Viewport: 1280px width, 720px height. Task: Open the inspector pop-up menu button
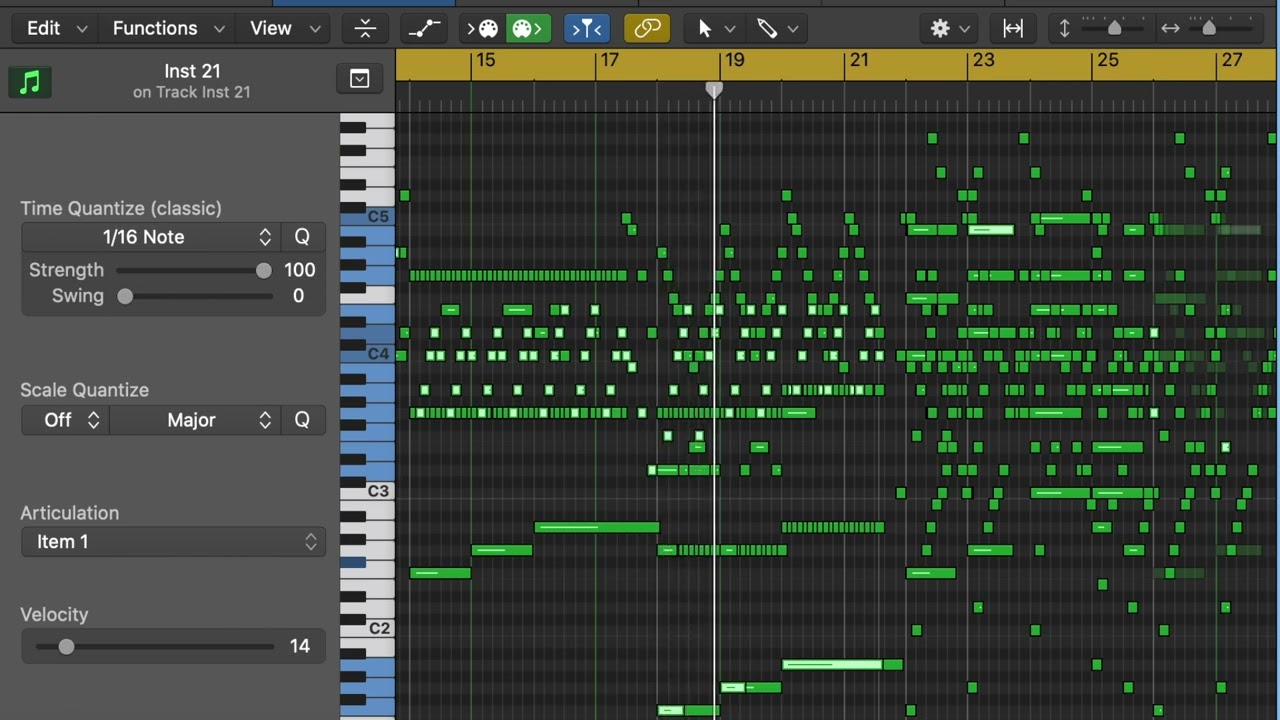pyautogui.click(x=360, y=79)
